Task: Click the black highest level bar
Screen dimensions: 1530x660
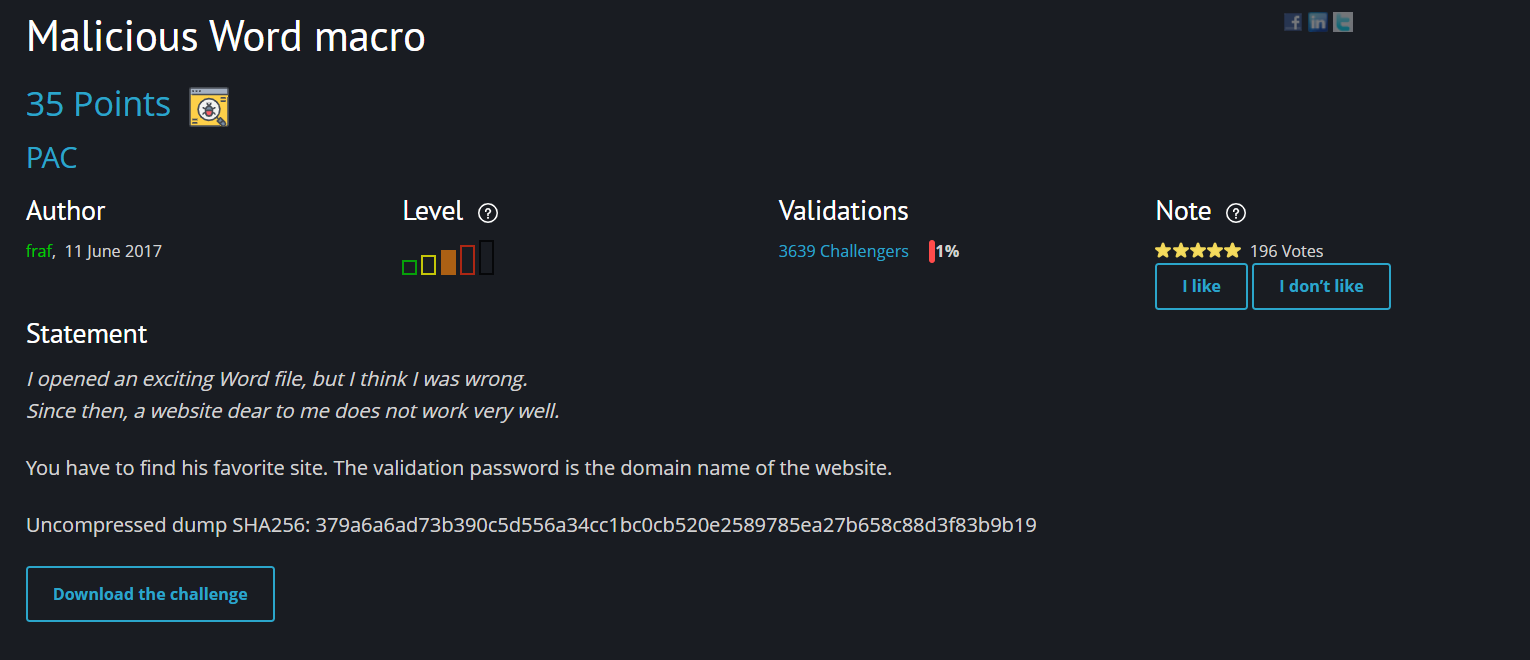Action: (486, 257)
